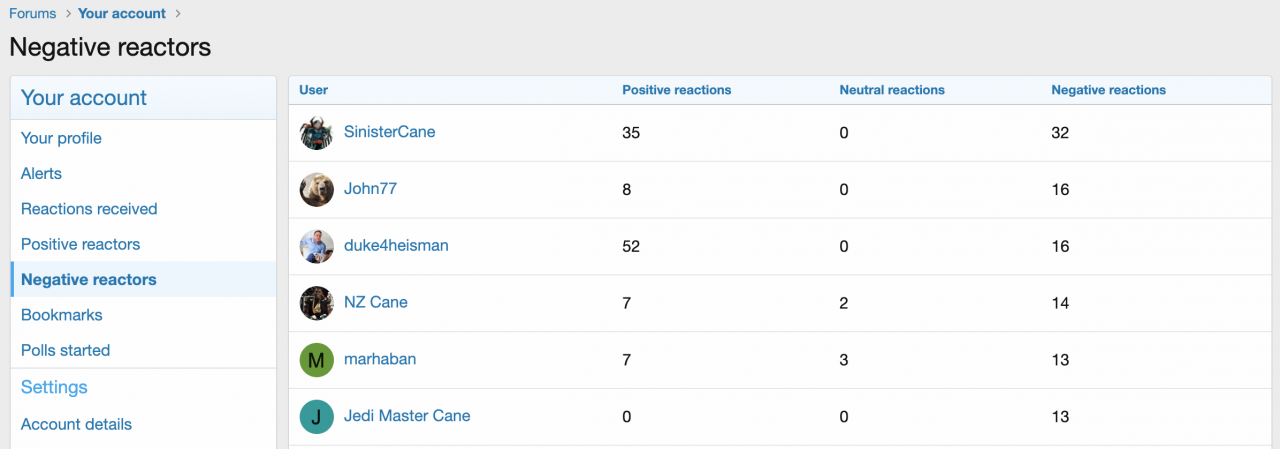
Task: Click John77's bear avatar
Action: pos(316,190)
